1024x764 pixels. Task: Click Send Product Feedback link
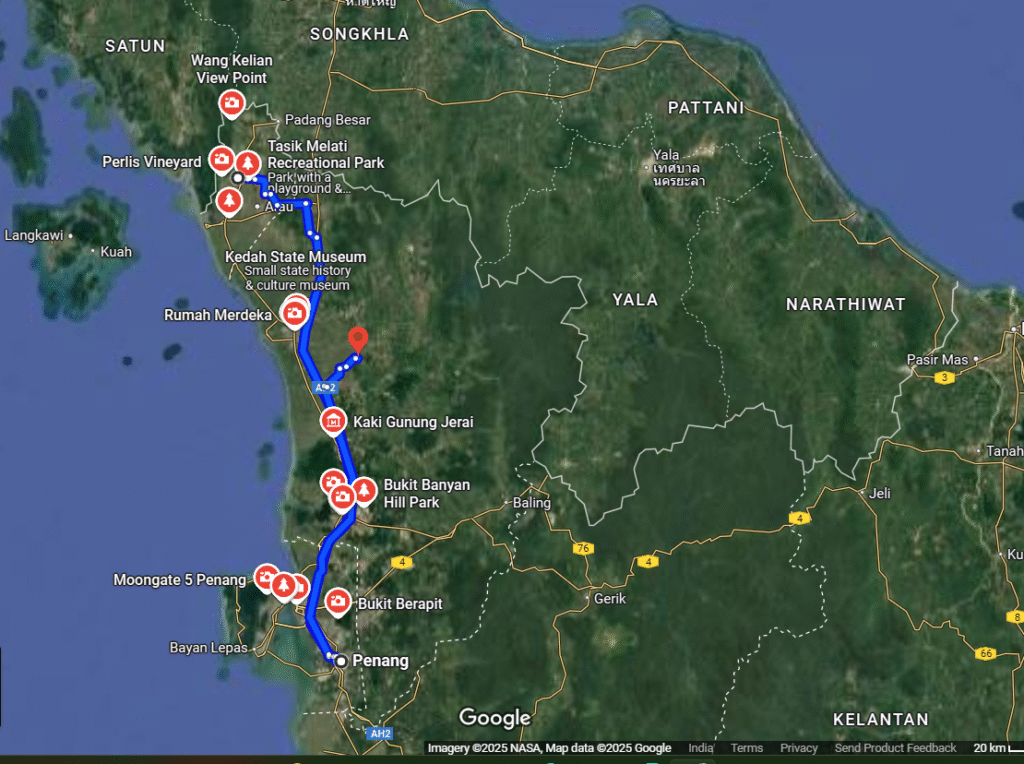tap(895, 748)
